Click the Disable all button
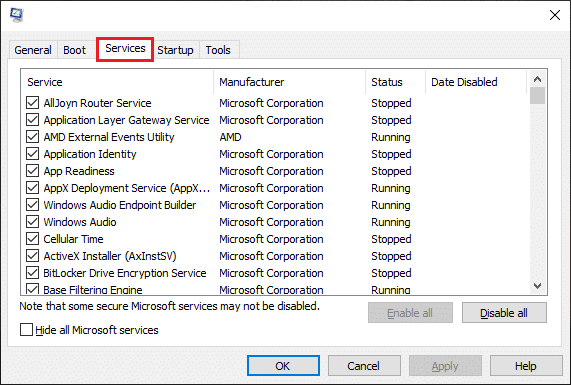Viewport: 571px width, 385px height. (504, 313)
